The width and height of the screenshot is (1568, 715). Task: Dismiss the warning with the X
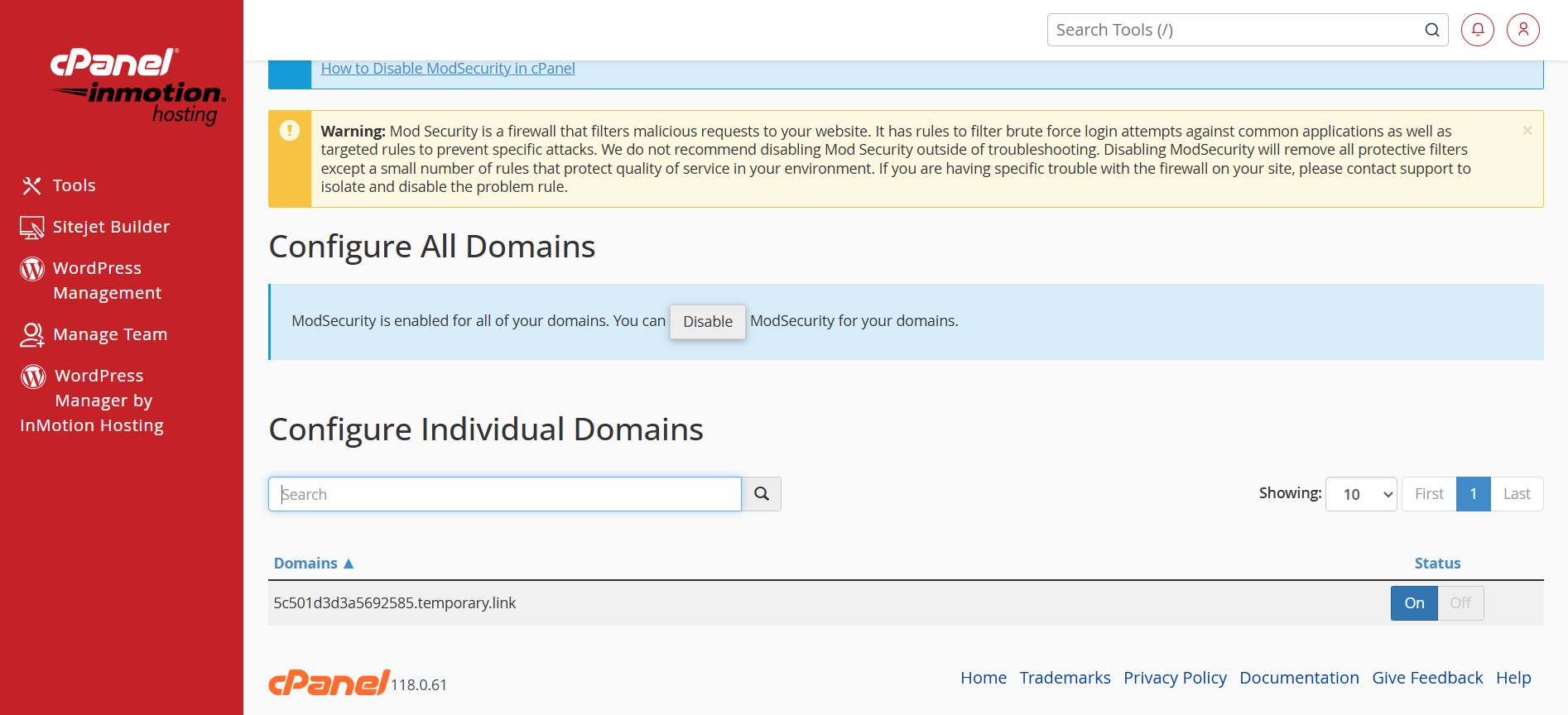[1527, 131]
